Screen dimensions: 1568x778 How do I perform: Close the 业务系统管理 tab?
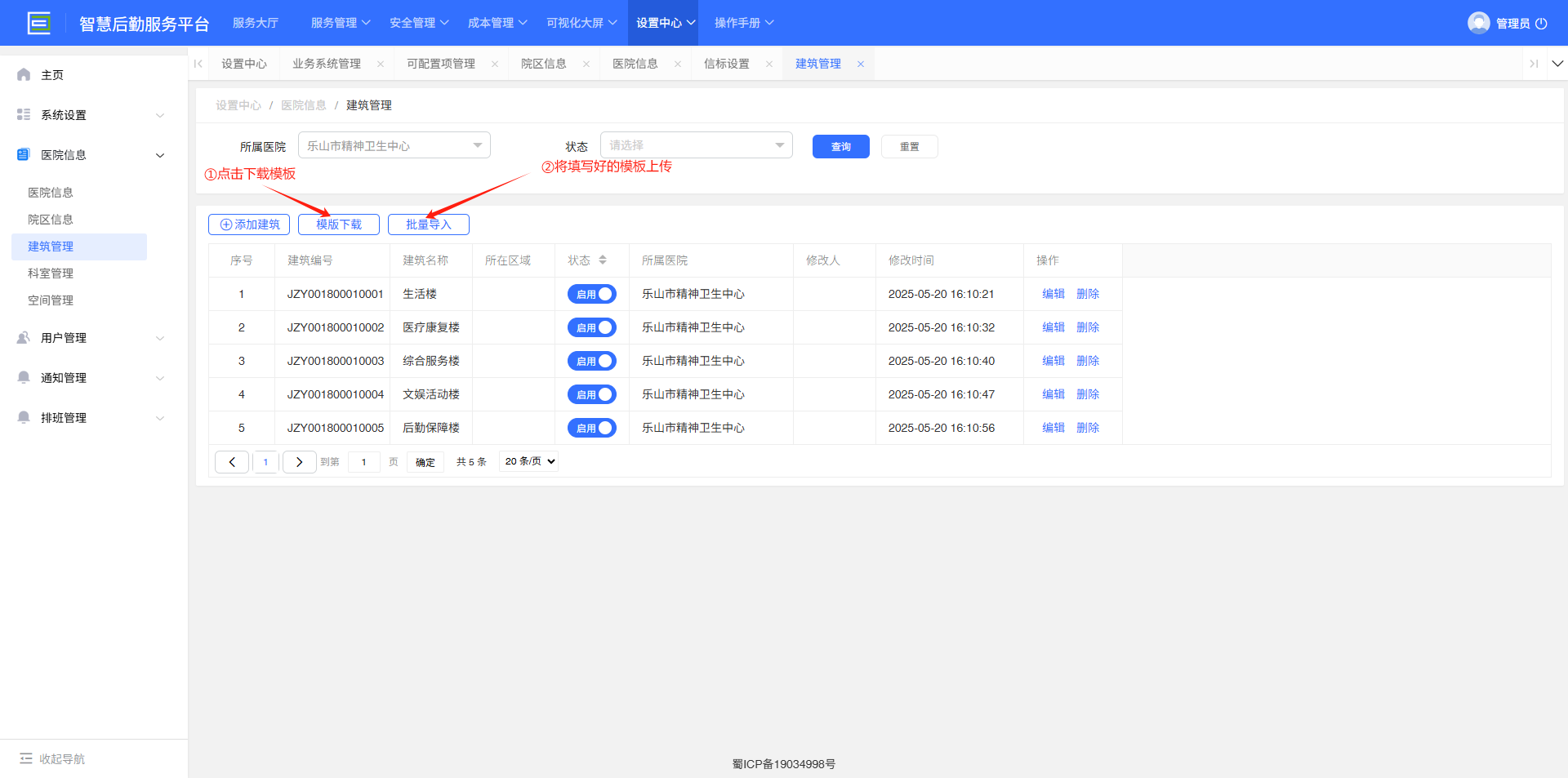pos(381,64)
